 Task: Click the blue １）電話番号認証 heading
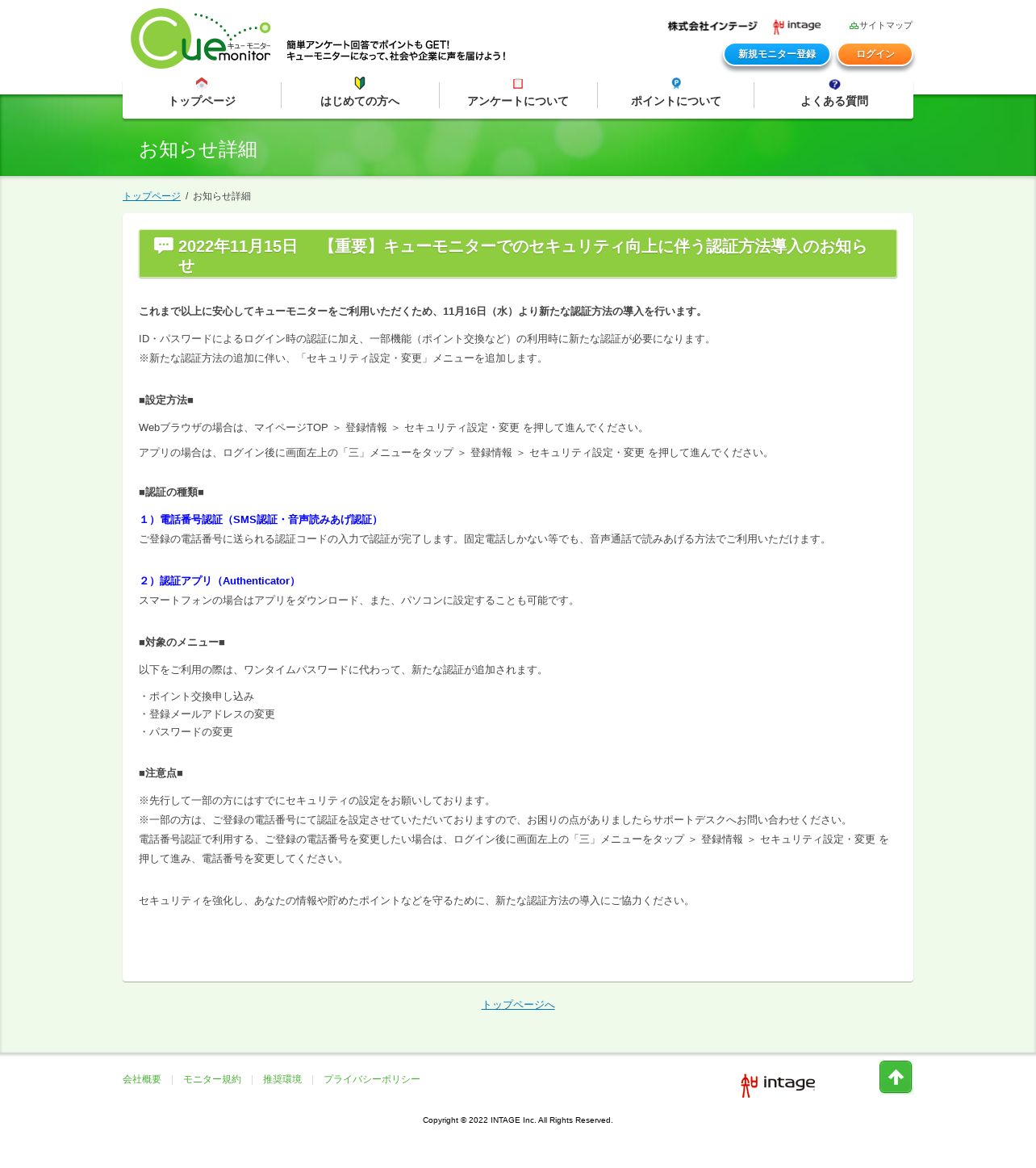(x=260, y=520)
